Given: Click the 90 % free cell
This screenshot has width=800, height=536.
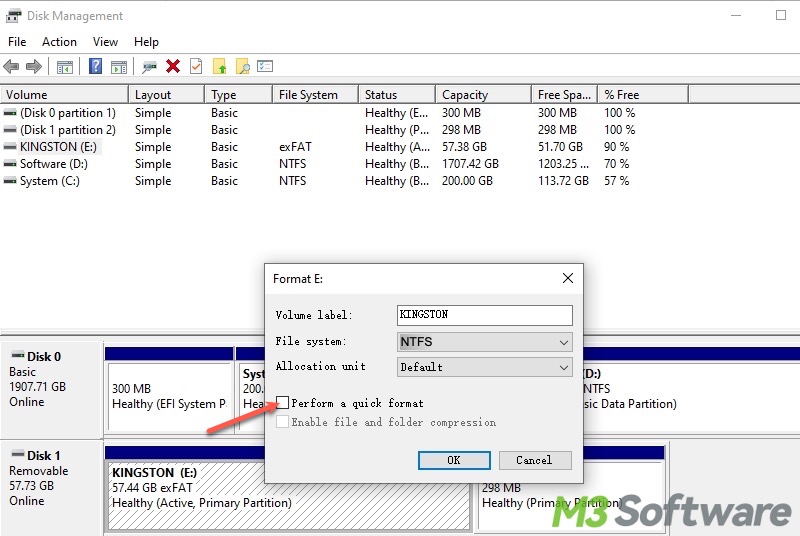Looking at the screenshot, I should click(616, 147).
